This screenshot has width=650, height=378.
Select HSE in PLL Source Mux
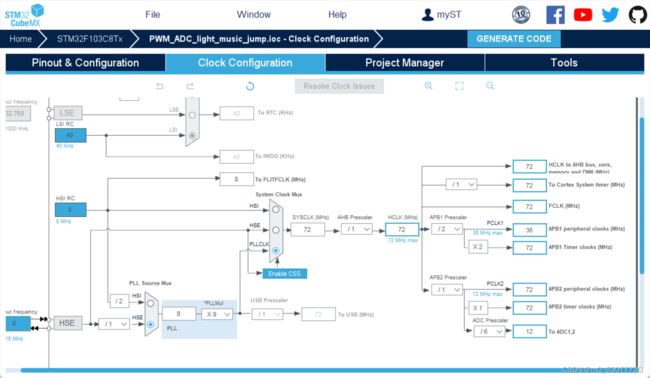[150, 324]
